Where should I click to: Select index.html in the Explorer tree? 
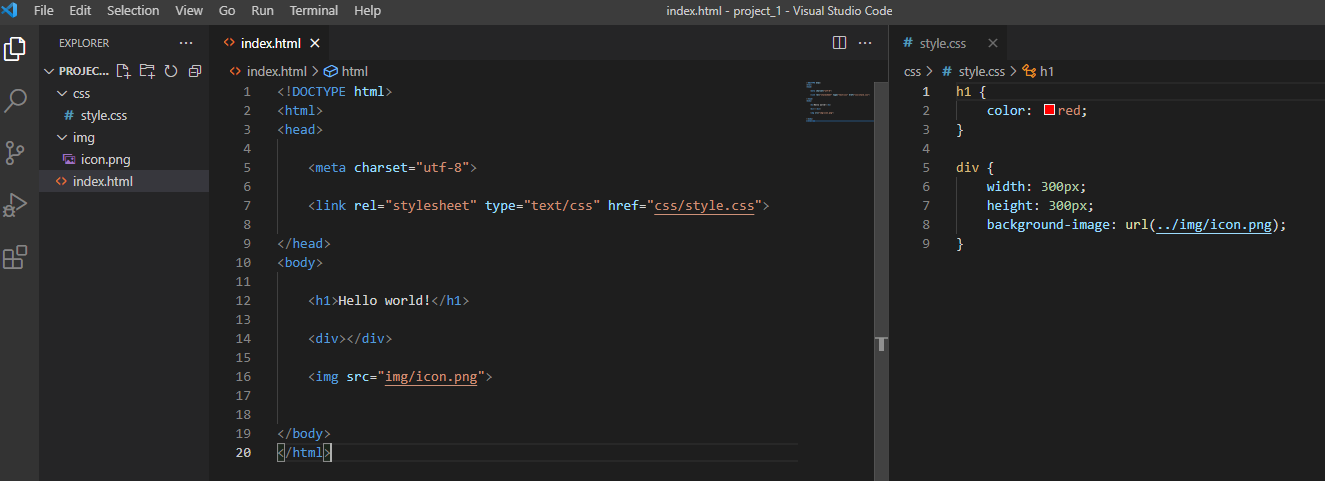pos(103,181)
